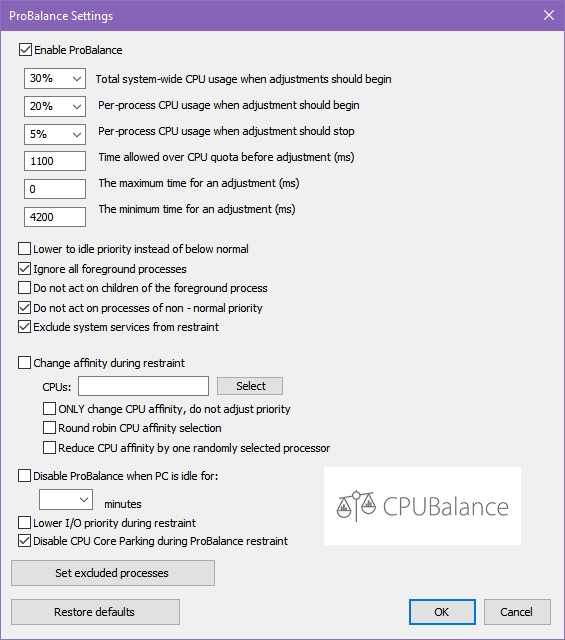Expand the 20% per-process begin dropdown
Viewport: 565px width, 640px height.
55,106
